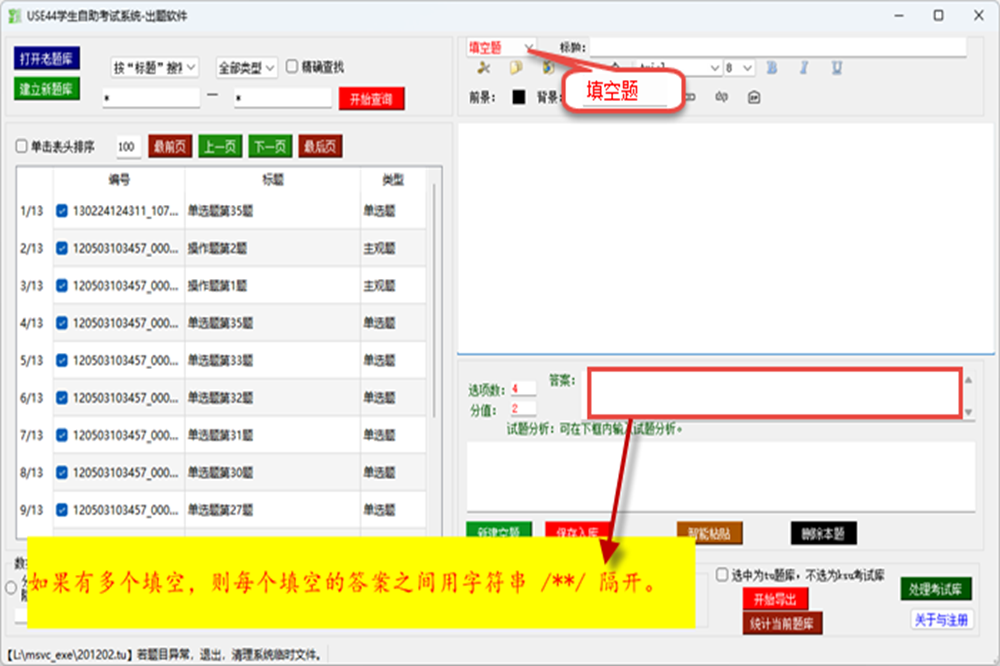Click the page size field showing 100
This screenshot has width=1000, height=666.
[128, 147]
